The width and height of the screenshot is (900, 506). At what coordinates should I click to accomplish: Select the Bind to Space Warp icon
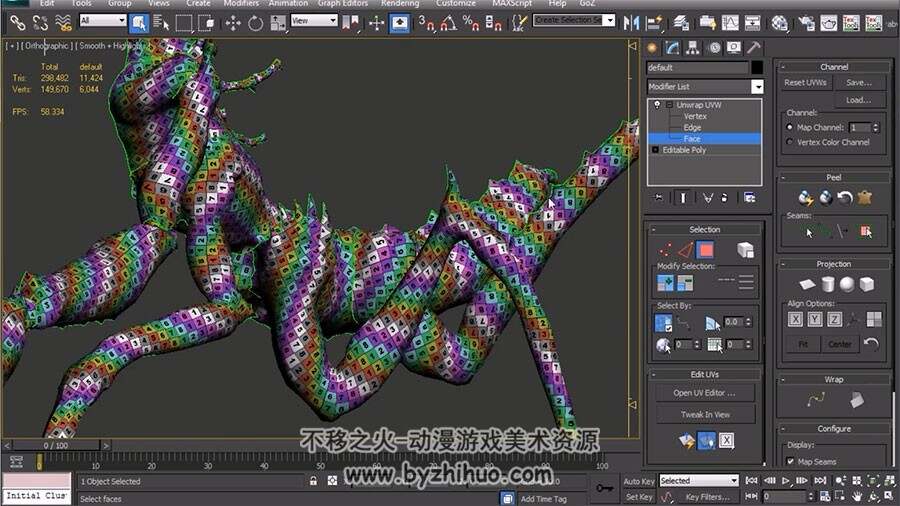(63, 23)
